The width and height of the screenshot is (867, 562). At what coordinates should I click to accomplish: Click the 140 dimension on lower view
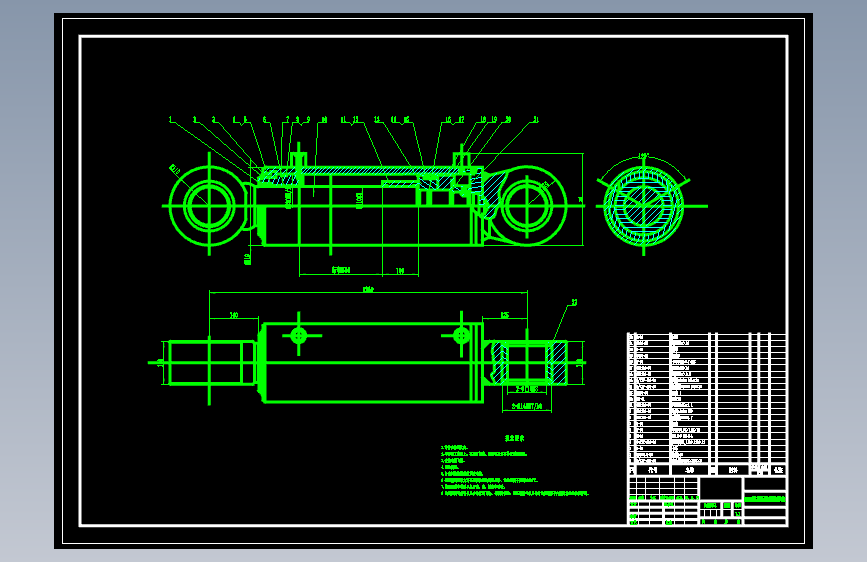[234, 315]
